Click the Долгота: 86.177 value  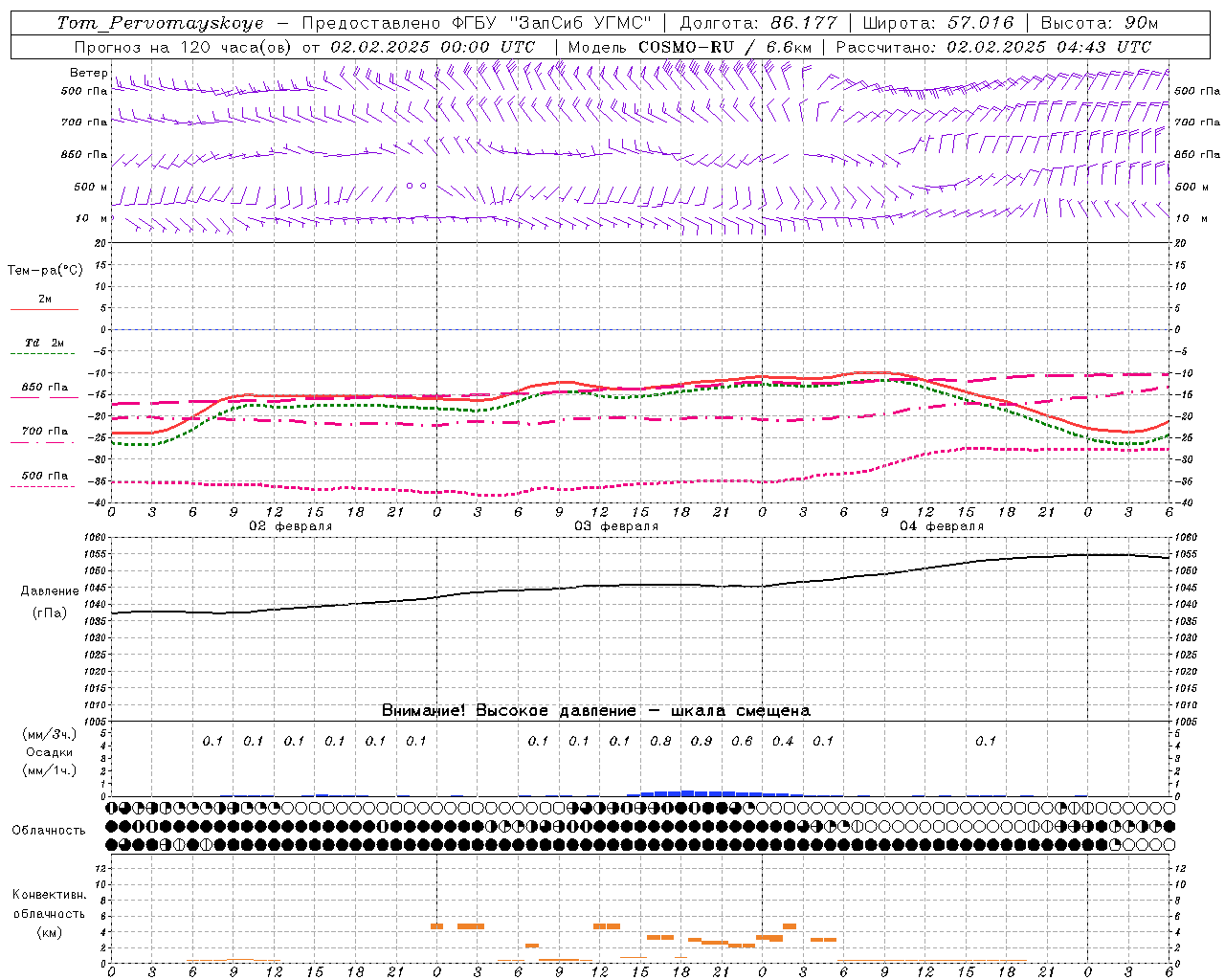(x=758, y=23)
